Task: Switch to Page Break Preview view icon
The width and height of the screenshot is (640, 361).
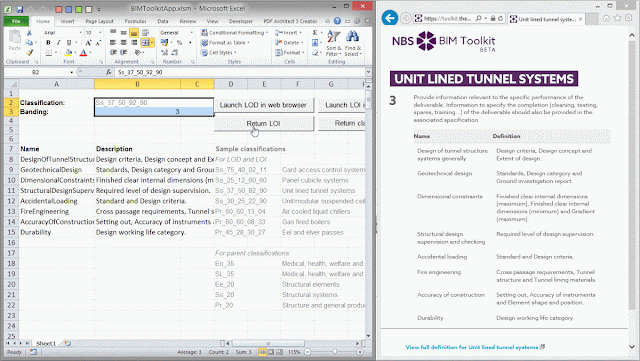Action: coord(279,352)
